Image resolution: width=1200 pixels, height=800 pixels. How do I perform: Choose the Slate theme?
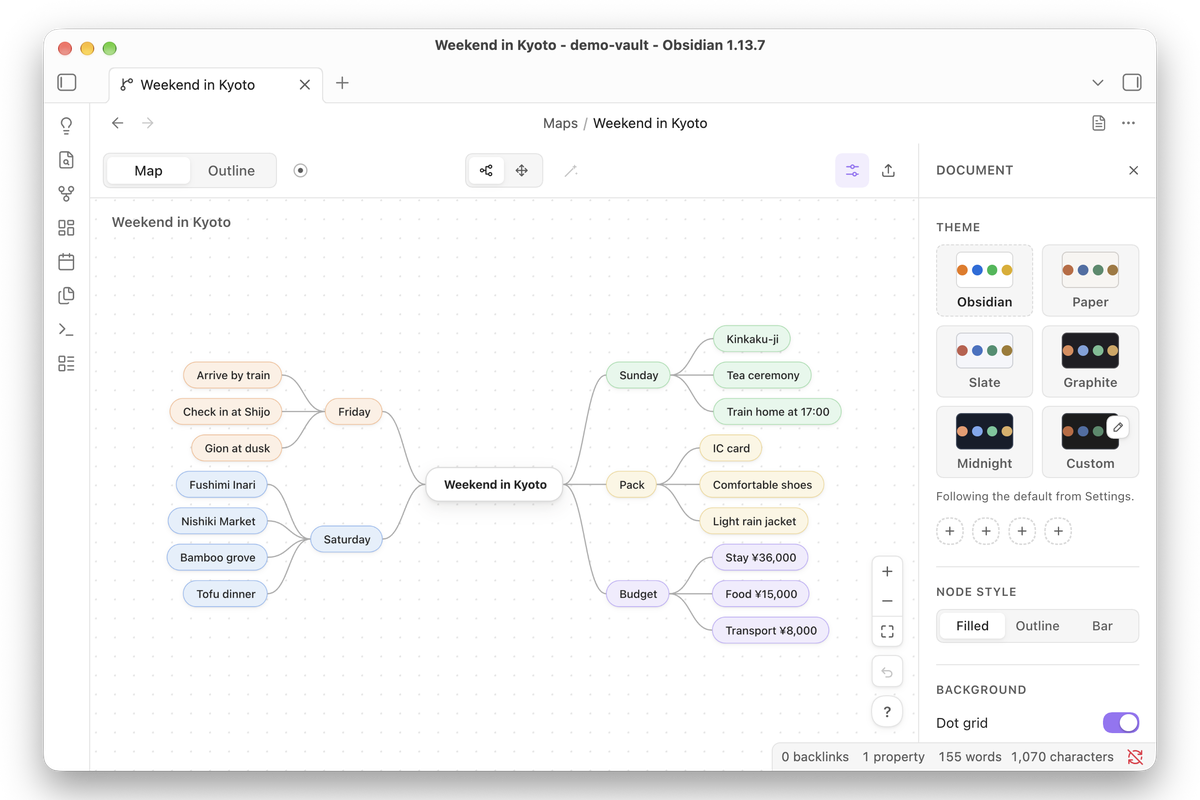984,361
